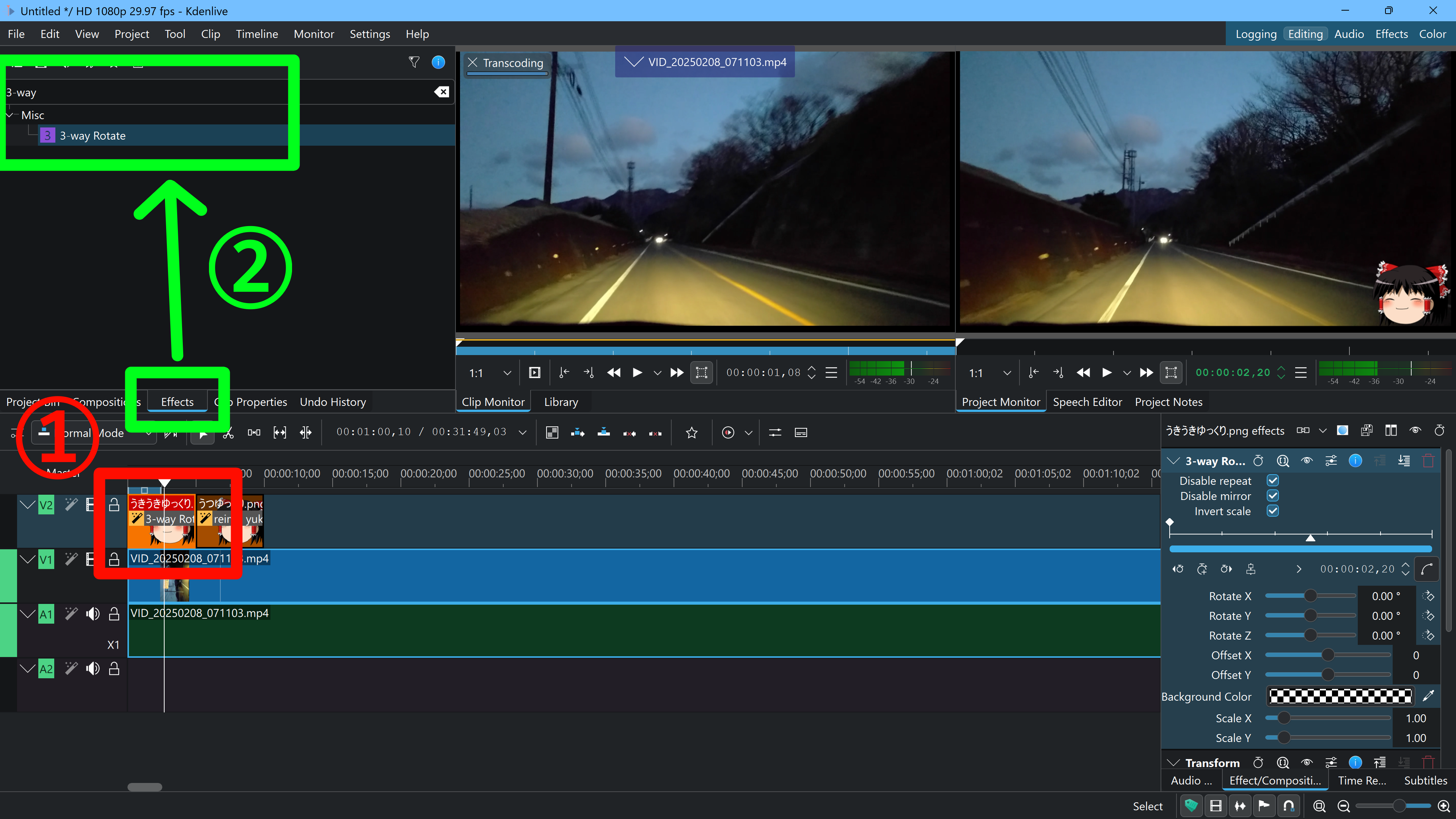Select the Slip tool in timeline toolbar
The width and height of the screenshot is (1456, 819).
280,433
